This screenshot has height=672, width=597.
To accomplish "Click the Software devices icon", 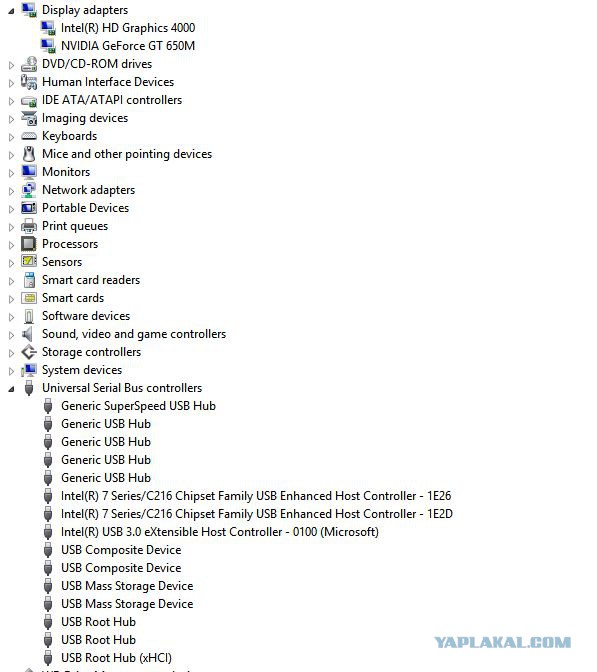I will [29, 316].
